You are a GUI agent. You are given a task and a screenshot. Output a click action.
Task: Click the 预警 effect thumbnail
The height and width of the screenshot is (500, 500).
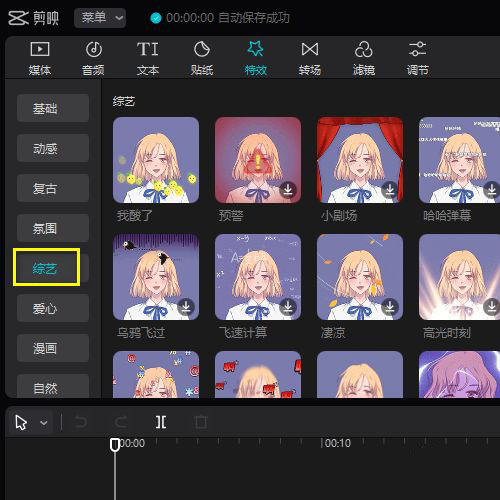258,160
